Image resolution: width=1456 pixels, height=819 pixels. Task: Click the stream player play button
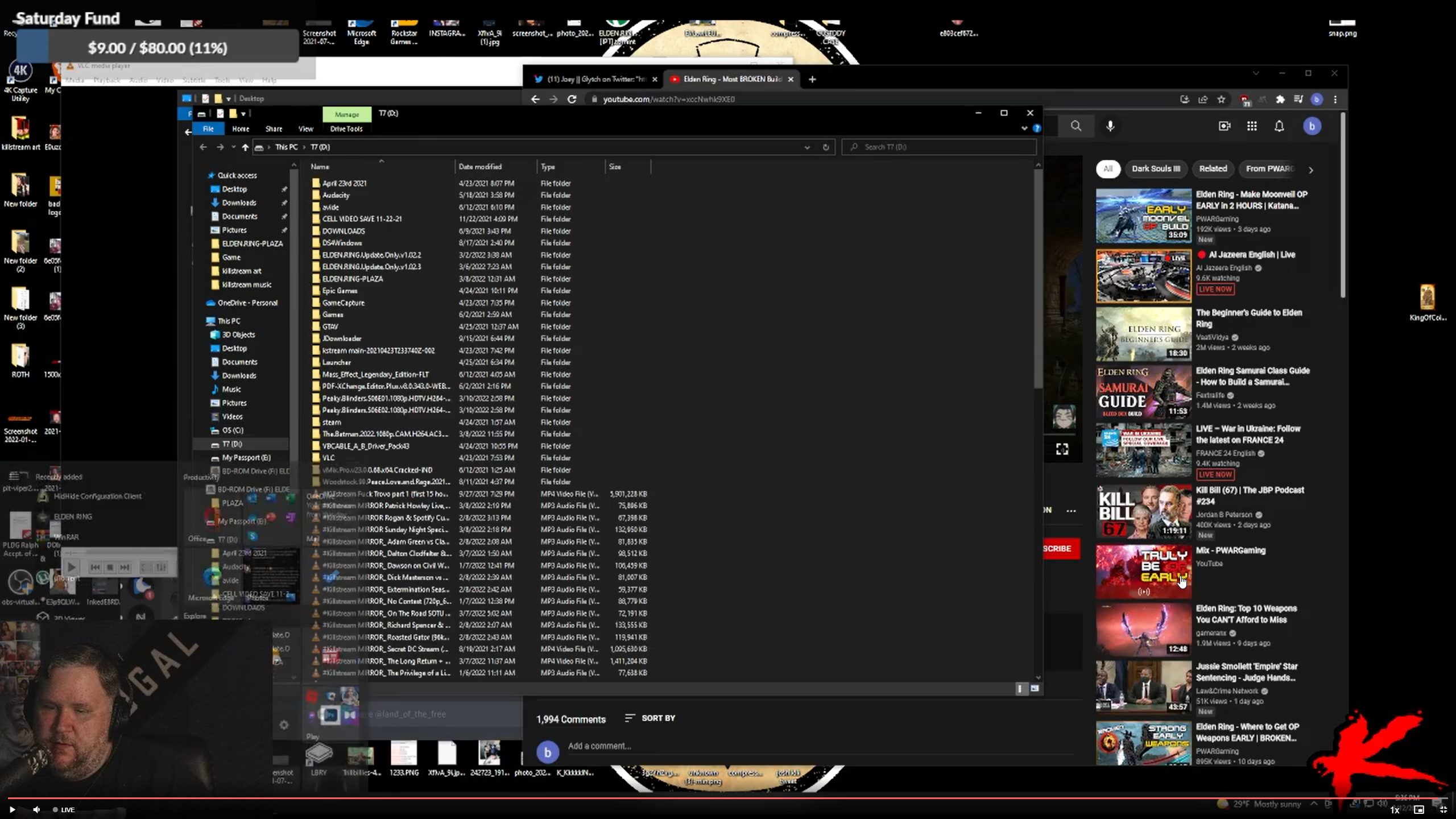[12, 809]
